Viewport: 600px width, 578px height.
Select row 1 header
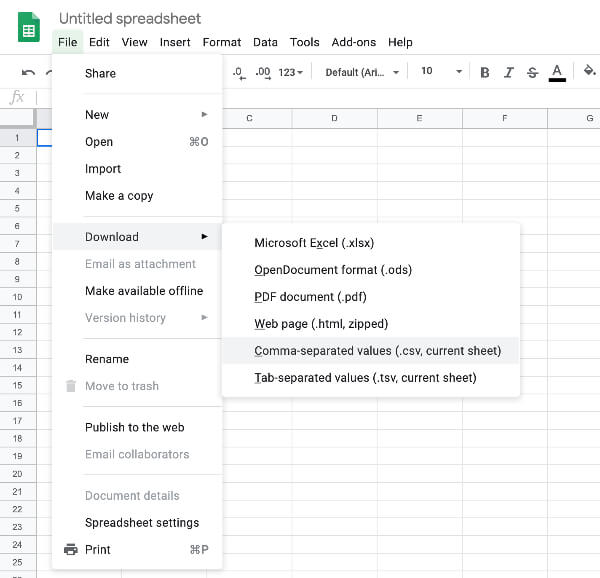coord(18,138)
